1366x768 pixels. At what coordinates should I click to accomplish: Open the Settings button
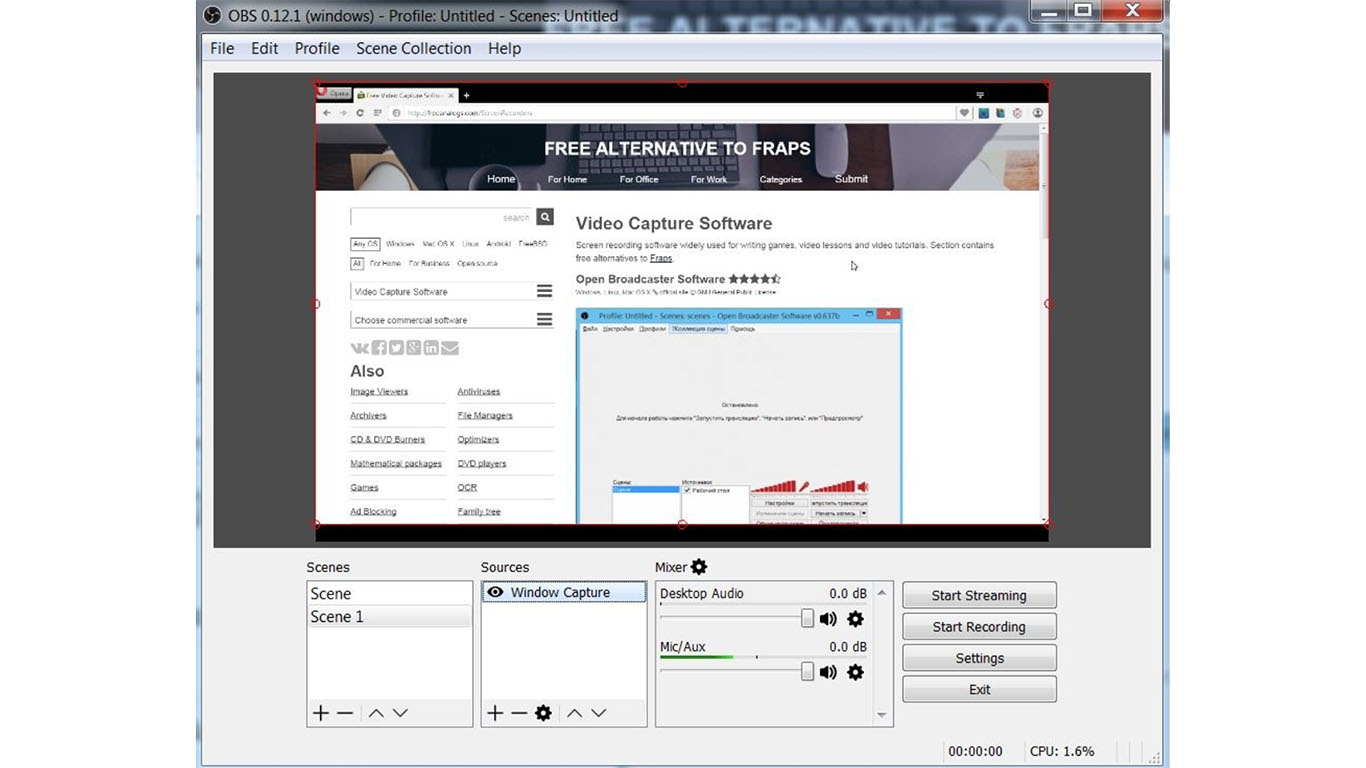(x=979, y=658)
